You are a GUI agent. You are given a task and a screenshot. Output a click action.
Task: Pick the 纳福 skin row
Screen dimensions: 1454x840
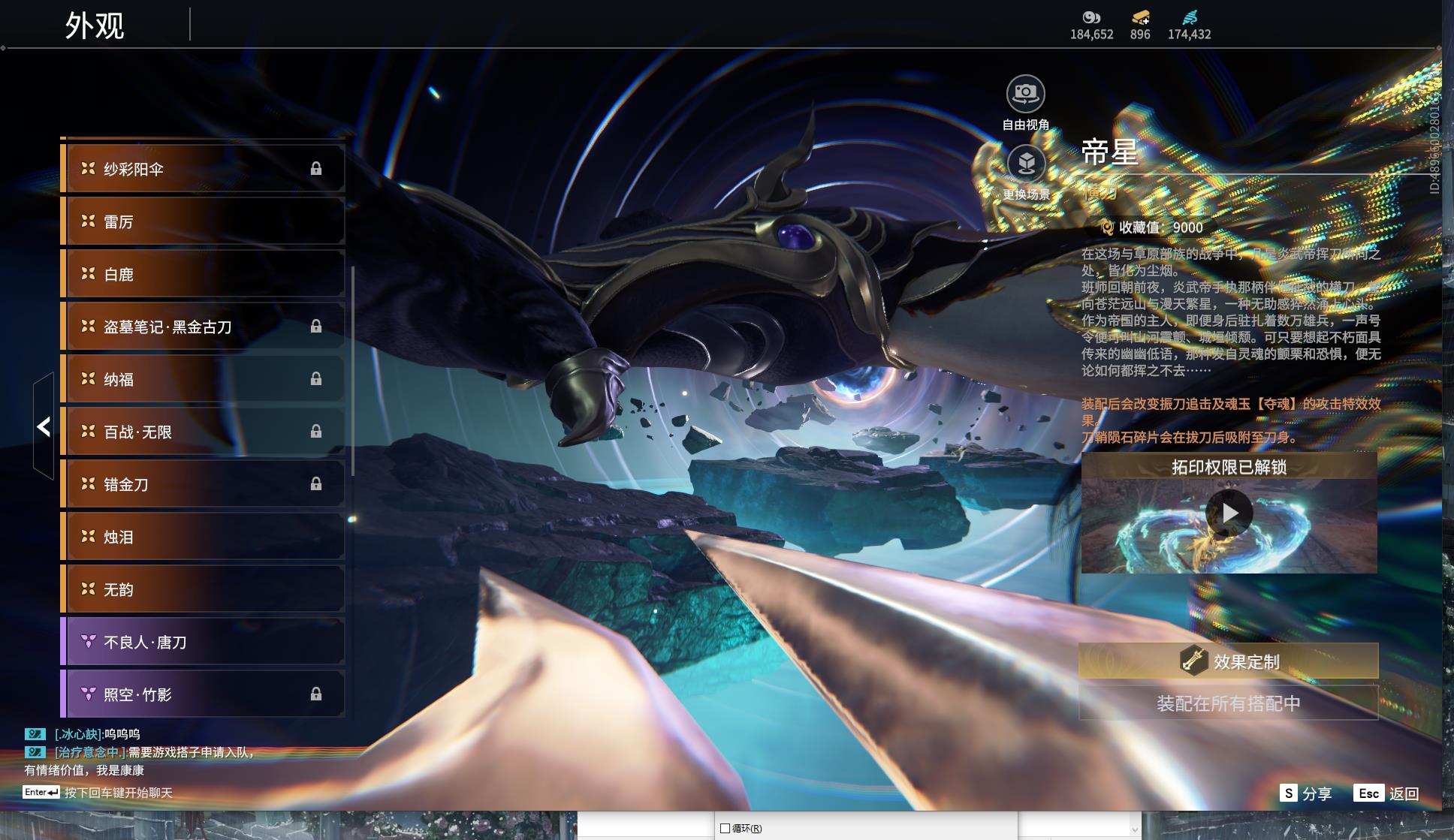click(x=203, y=379)
